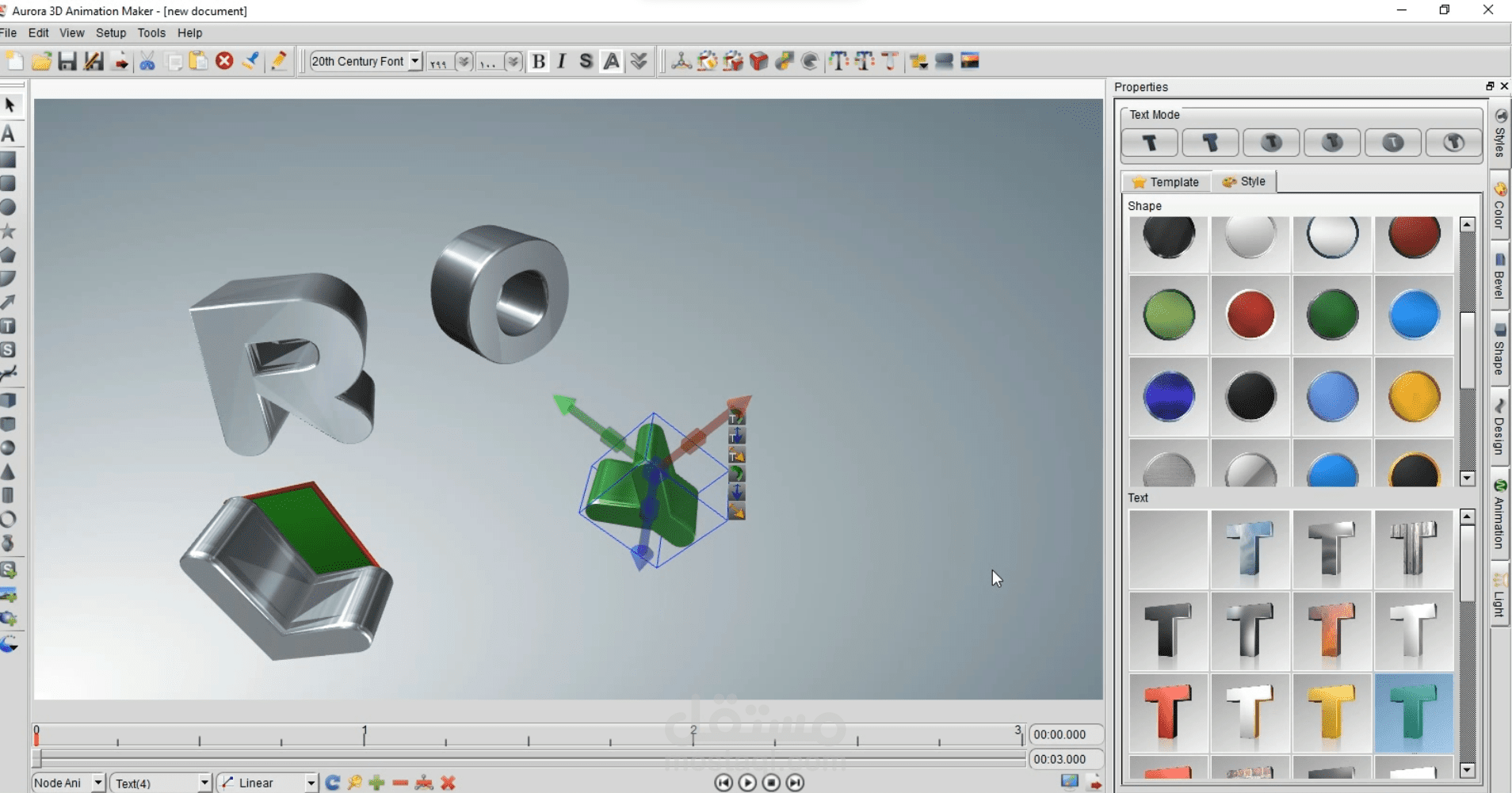This screenshot has width=1512, height=793.
Task: Open the 20th Century Font dropdown
Action: (414, 61)
